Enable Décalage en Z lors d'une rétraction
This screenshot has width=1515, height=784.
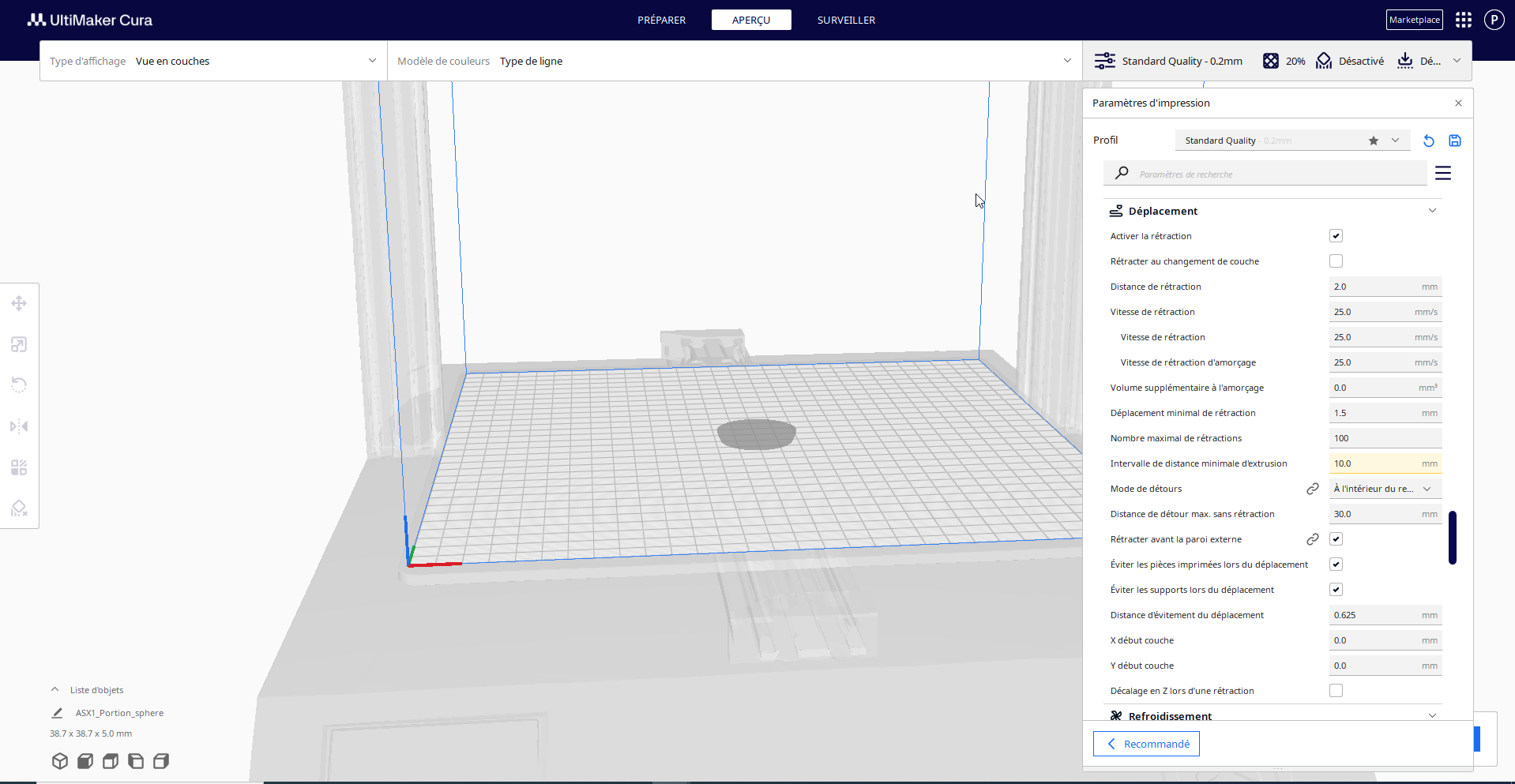coord(1336,691)
